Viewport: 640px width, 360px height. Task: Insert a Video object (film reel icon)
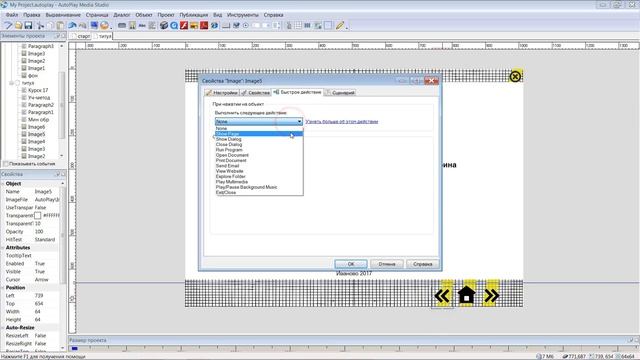click(x=164, y=26)
